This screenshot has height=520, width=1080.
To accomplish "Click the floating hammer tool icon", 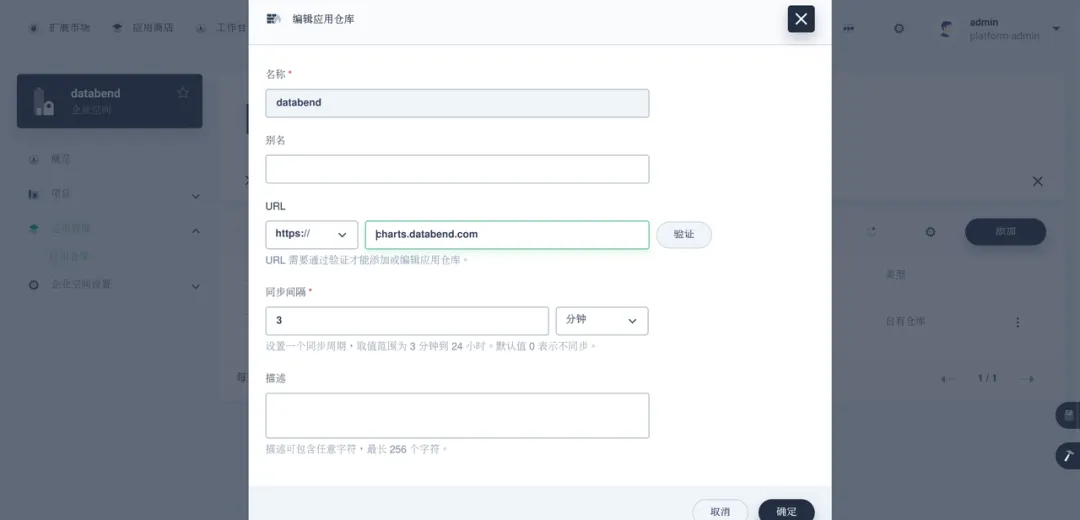I will click(x=1069, y=456).
